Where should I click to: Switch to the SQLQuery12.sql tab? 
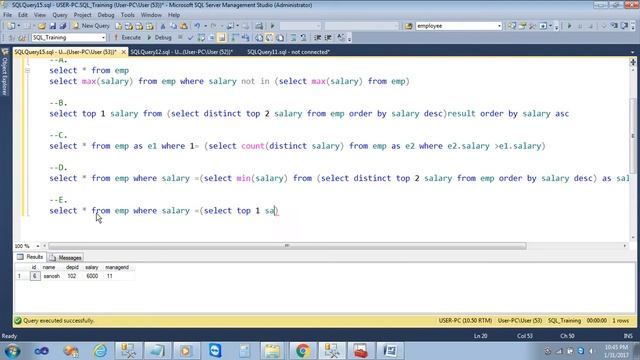pos(182,52)
